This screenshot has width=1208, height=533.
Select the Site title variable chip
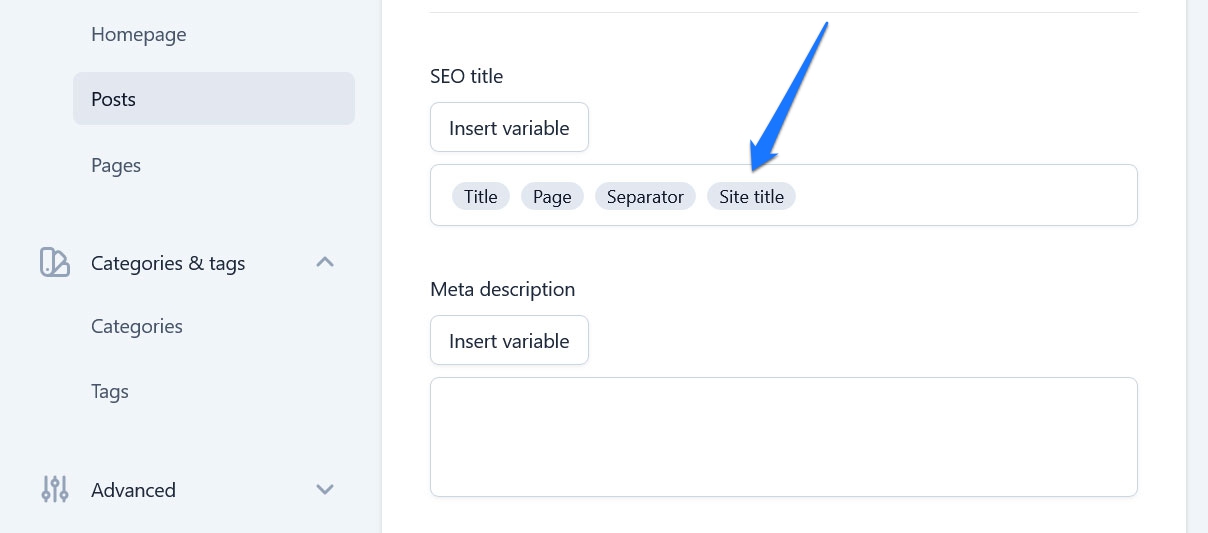click(751, 197)
